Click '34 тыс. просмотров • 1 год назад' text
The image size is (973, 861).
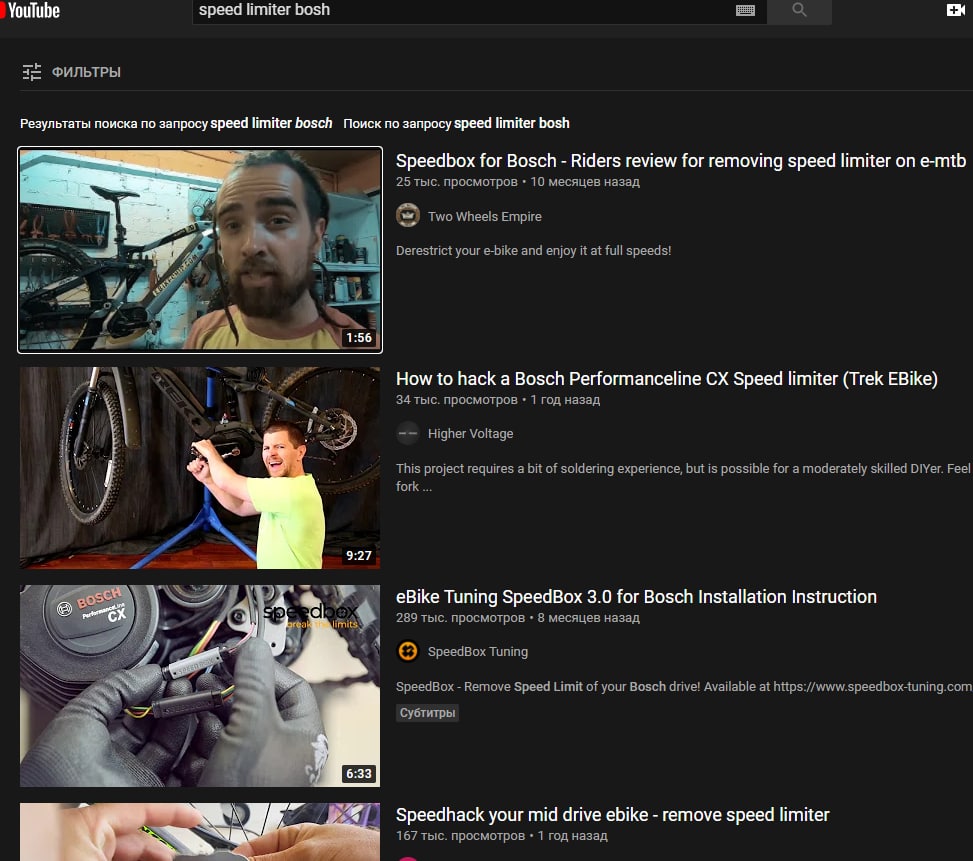pos(498,399)
